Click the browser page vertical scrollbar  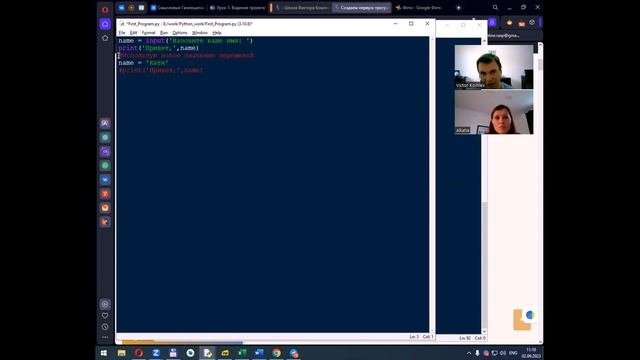coord(540,192)
